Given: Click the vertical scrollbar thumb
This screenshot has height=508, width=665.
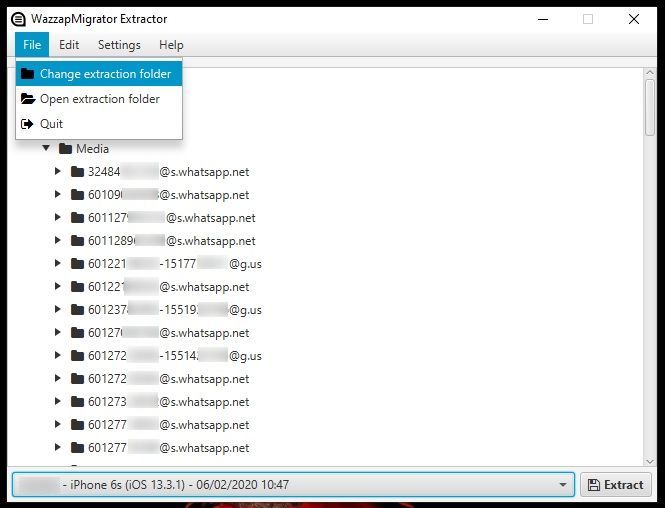Looking at the screenshot, I should tap(650, 107).
